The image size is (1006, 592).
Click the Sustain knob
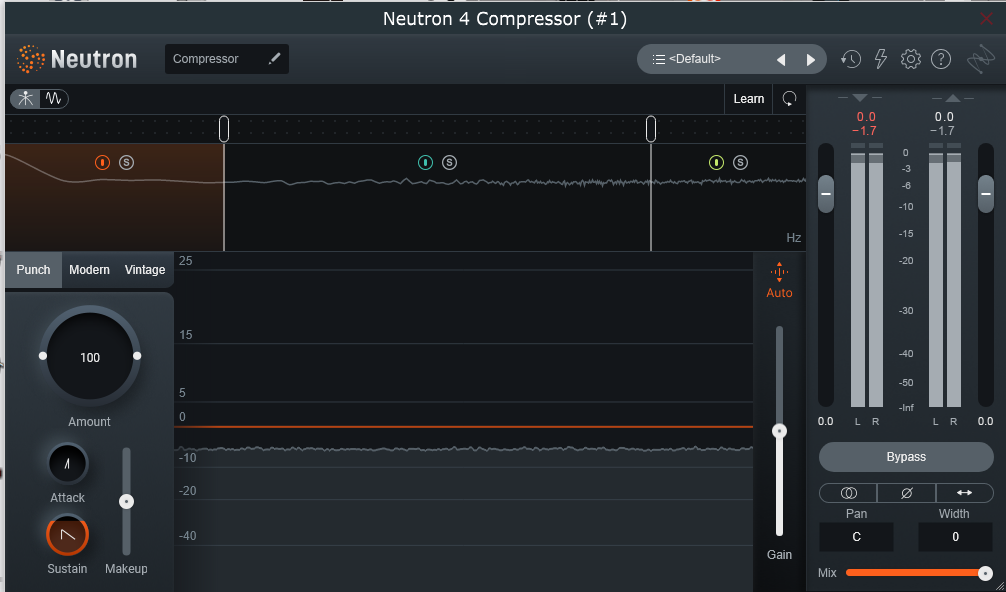67,535
